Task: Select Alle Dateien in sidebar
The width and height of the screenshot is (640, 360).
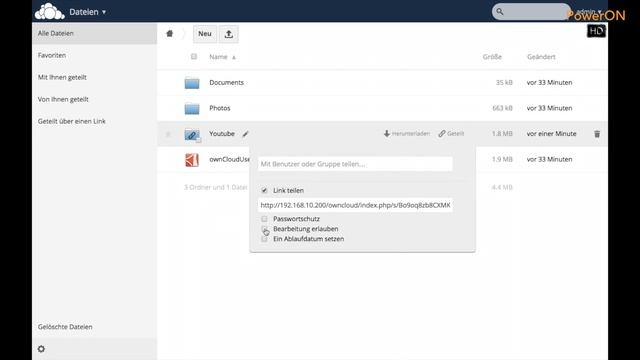Action: [94, 33]
